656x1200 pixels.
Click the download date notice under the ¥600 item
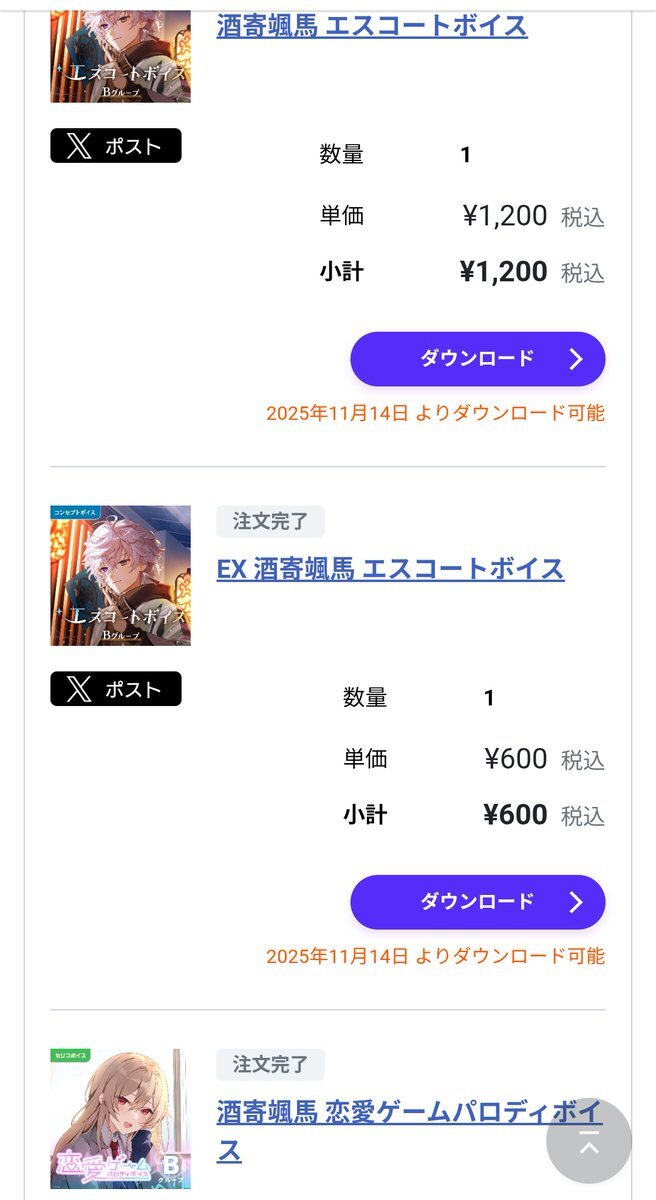click(435, 956)
